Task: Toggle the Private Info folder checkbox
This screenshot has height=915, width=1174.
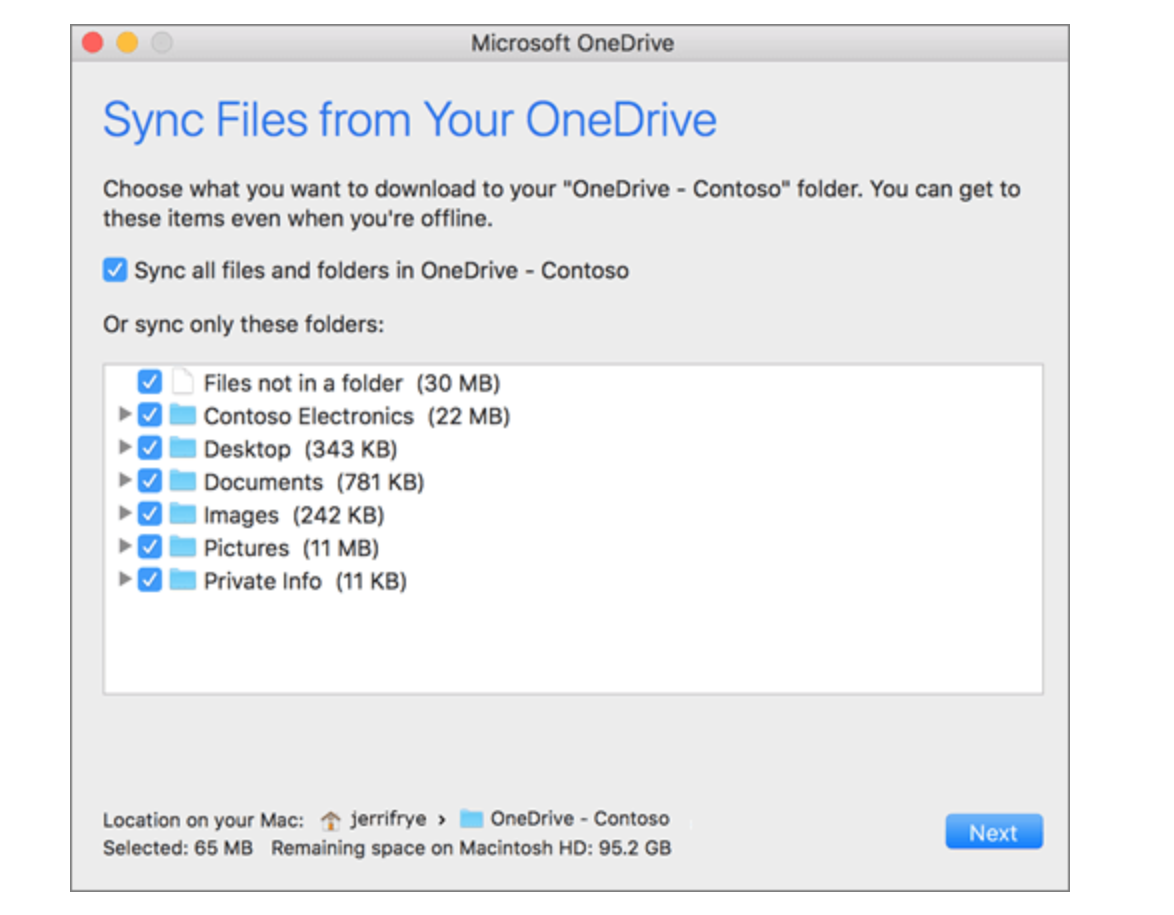Action: pyautogui.click(x=150, y=580)
